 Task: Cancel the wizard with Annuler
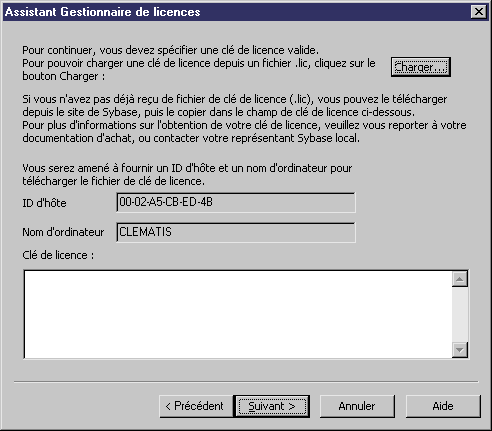tap(357, 406)
